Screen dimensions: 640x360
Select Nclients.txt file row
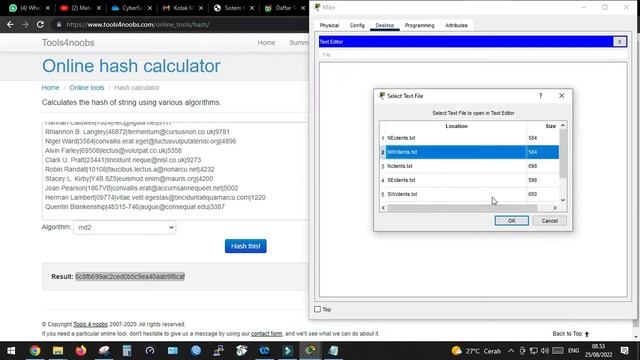click(469, 166)
